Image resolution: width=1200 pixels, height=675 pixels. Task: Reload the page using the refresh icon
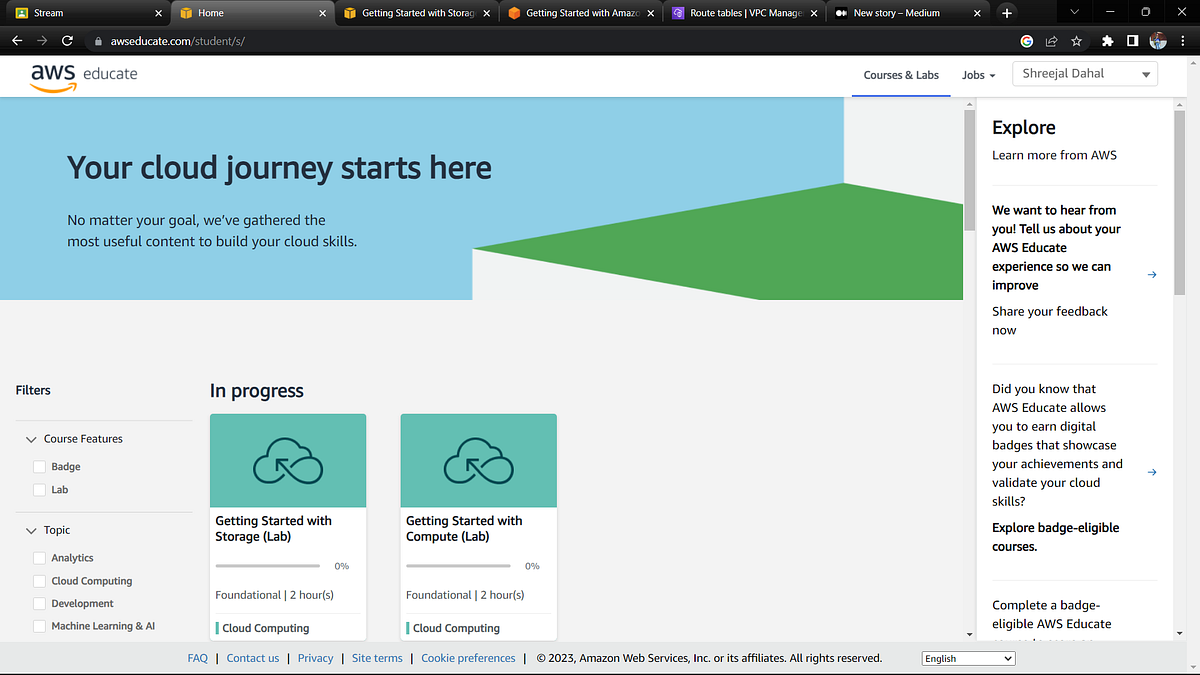tap(67, 42)
